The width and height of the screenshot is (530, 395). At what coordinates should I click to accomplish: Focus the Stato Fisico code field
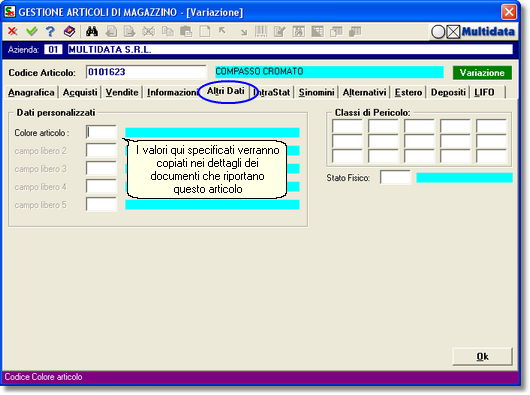[x=395, y=177]
